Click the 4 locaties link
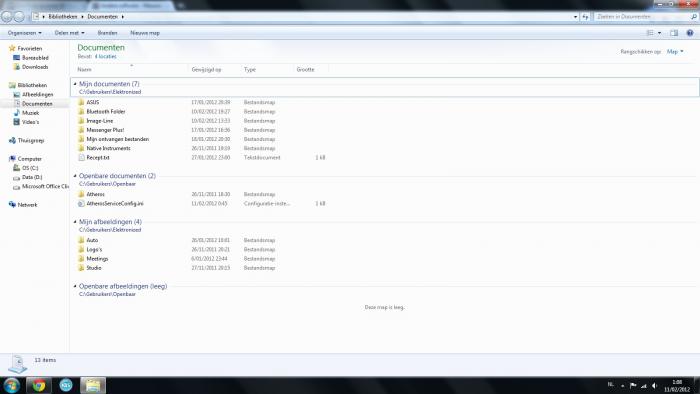This screenshot has width=700, height=394. pos(105,57)
